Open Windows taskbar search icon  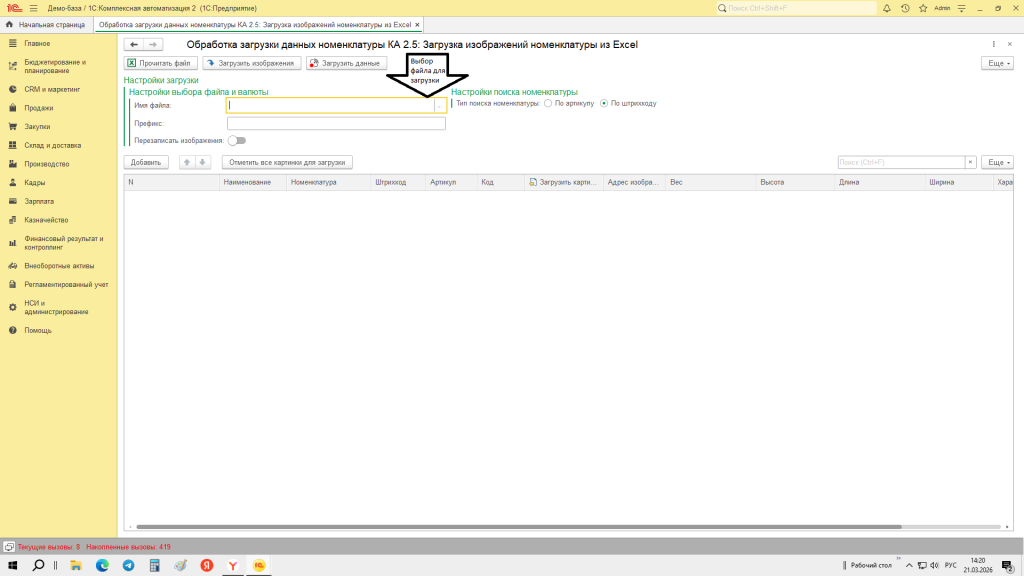(x=39, y=566)
